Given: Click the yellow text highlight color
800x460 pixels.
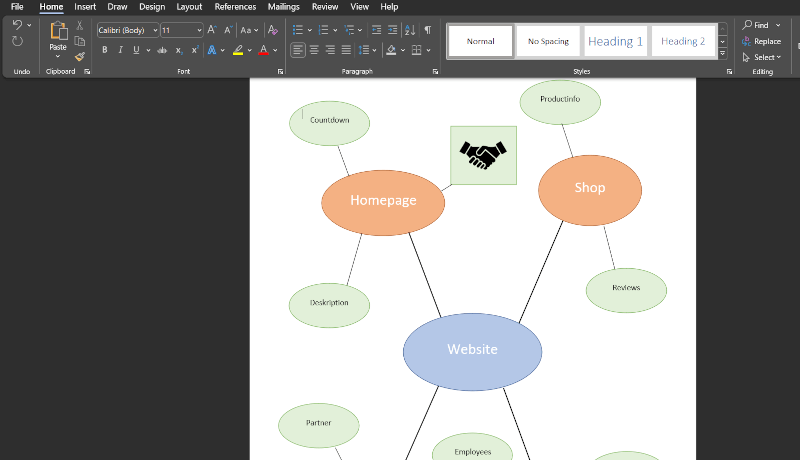Looking at the screenshot, I should pyautogui.click(x=237, y=50).
